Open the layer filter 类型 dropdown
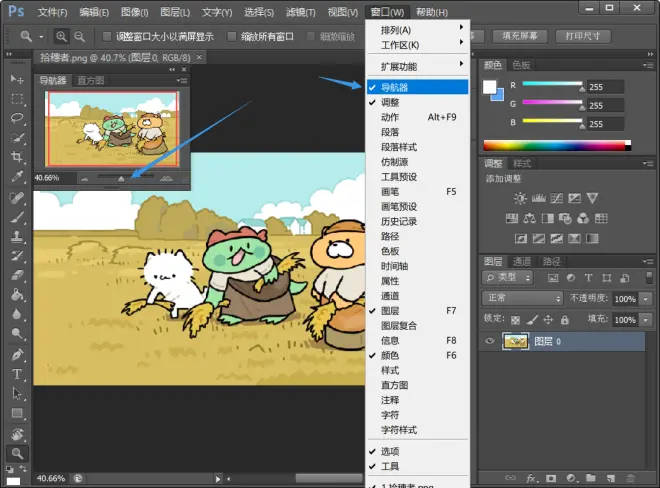660x488 pixels. 508,277
